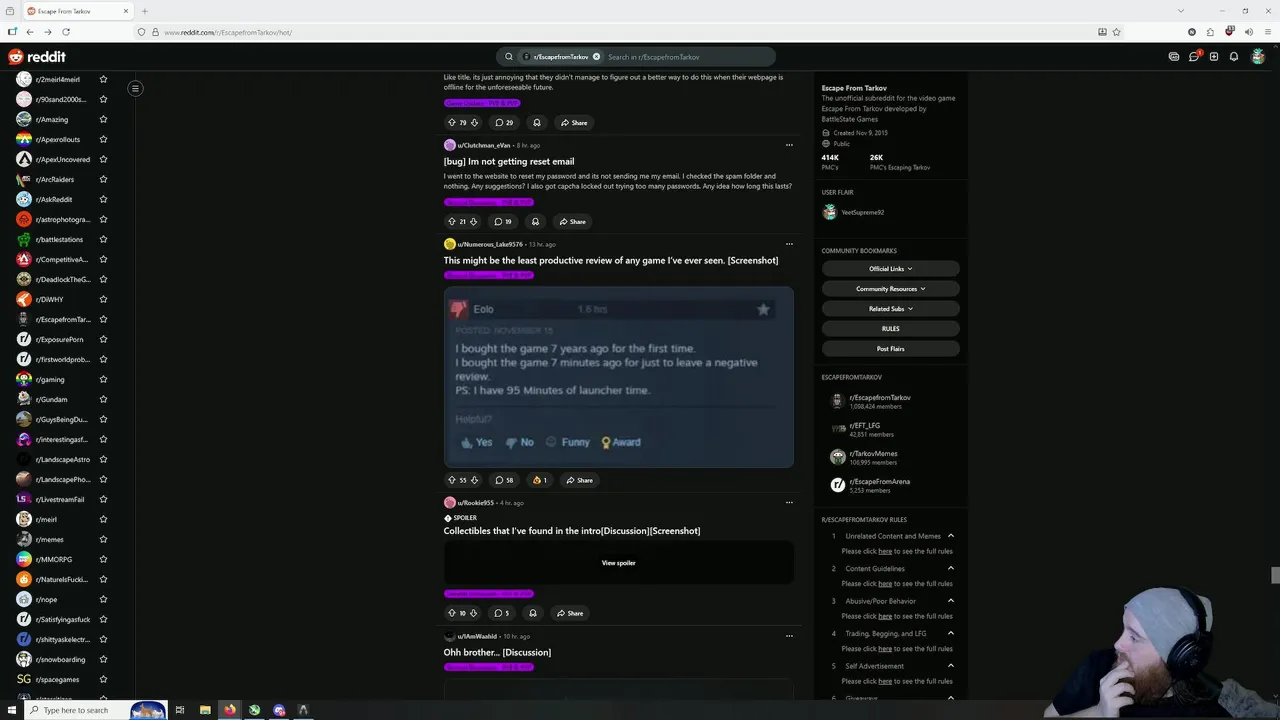Collapse rule 3 Abusive/Poor Behavior

click(x=950, y=601)
